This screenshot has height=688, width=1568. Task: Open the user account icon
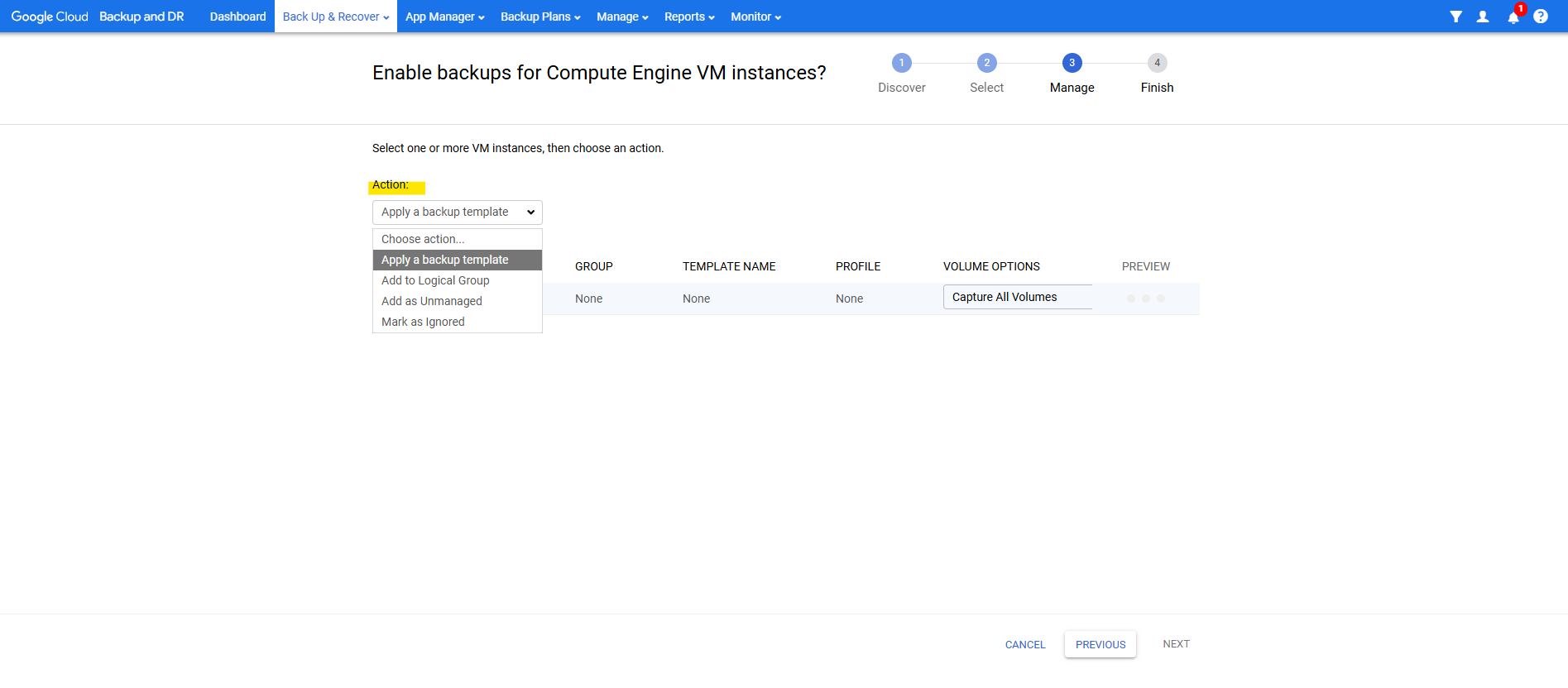[1483, 17]
